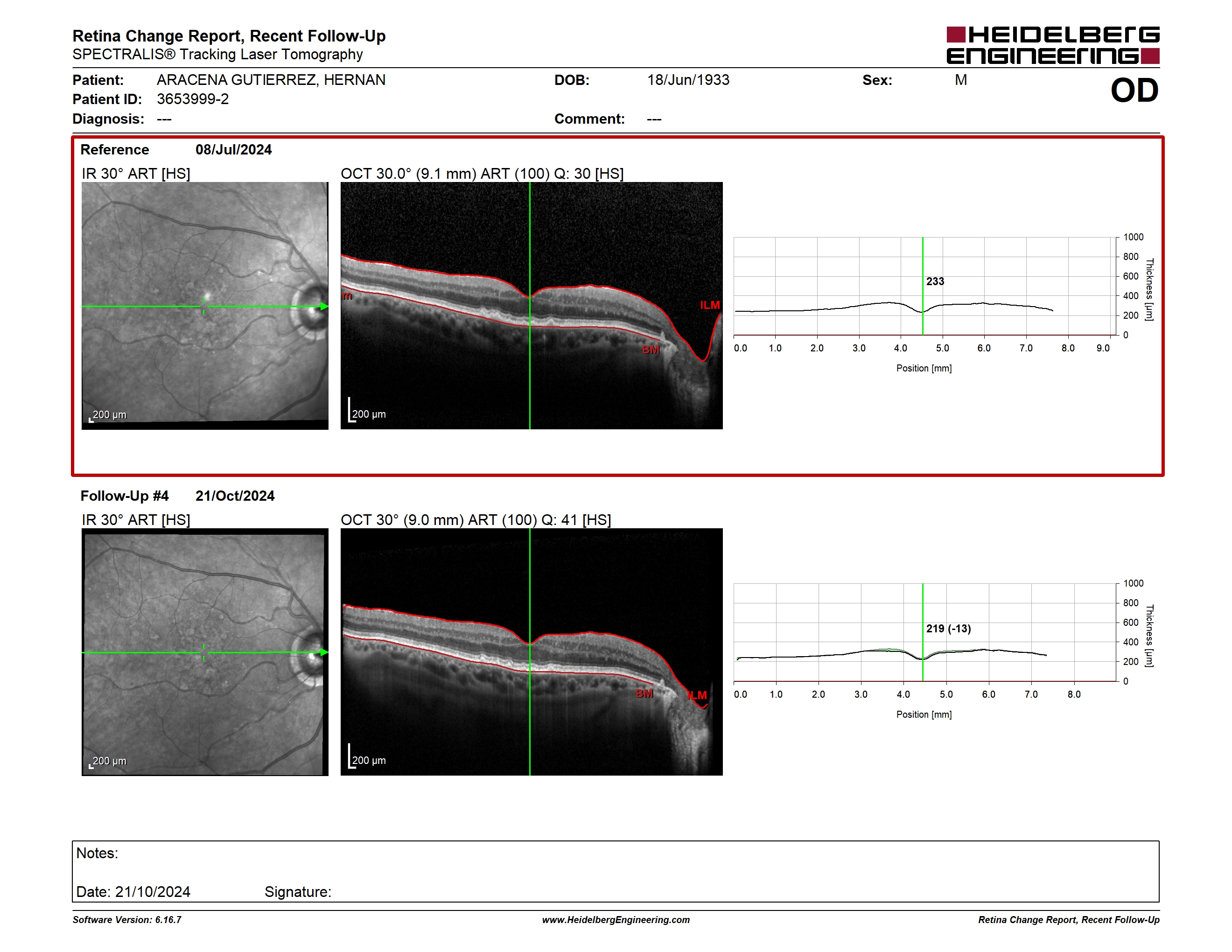The image size is (1232, 952).
Task: Click the Comment label
Action: pos(589,119)
